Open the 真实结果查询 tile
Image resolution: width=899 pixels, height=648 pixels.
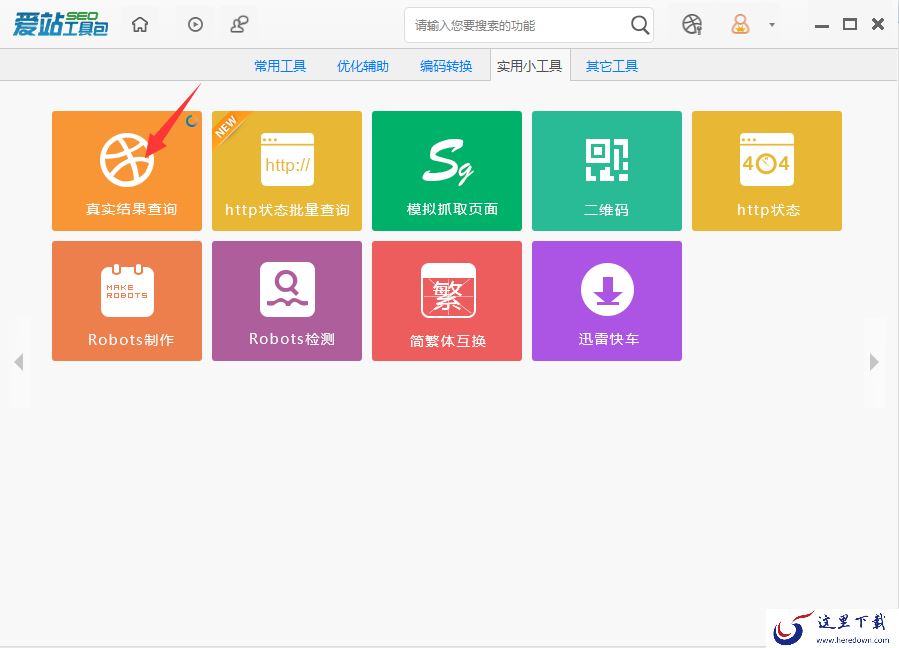click(127, 171)
